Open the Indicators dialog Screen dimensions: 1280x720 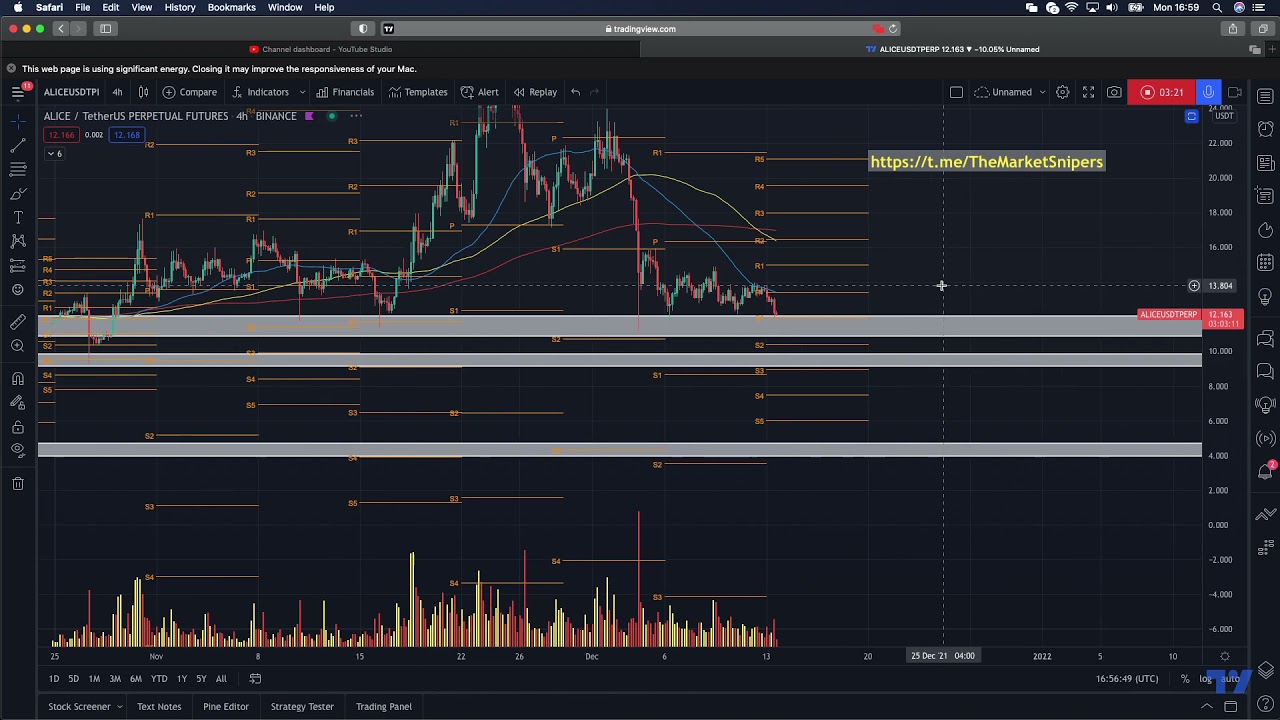259,92
